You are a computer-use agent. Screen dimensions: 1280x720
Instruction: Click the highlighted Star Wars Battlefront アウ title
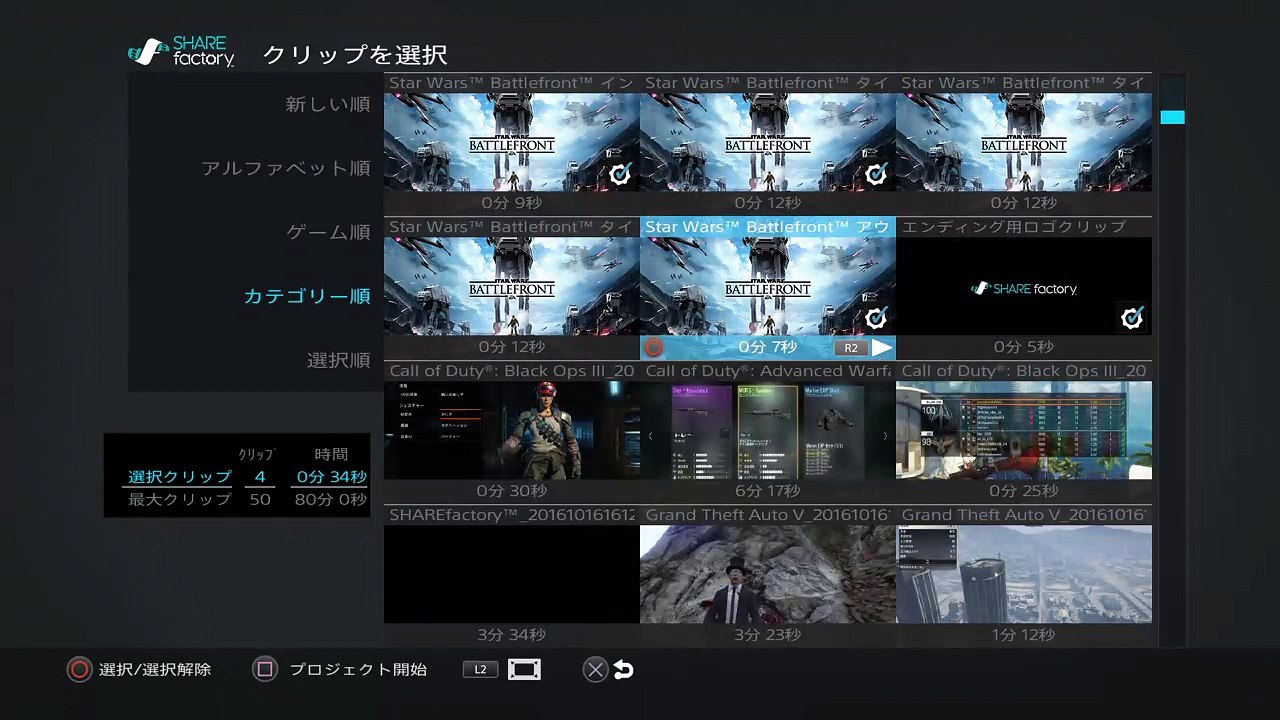tap(767, 227)
